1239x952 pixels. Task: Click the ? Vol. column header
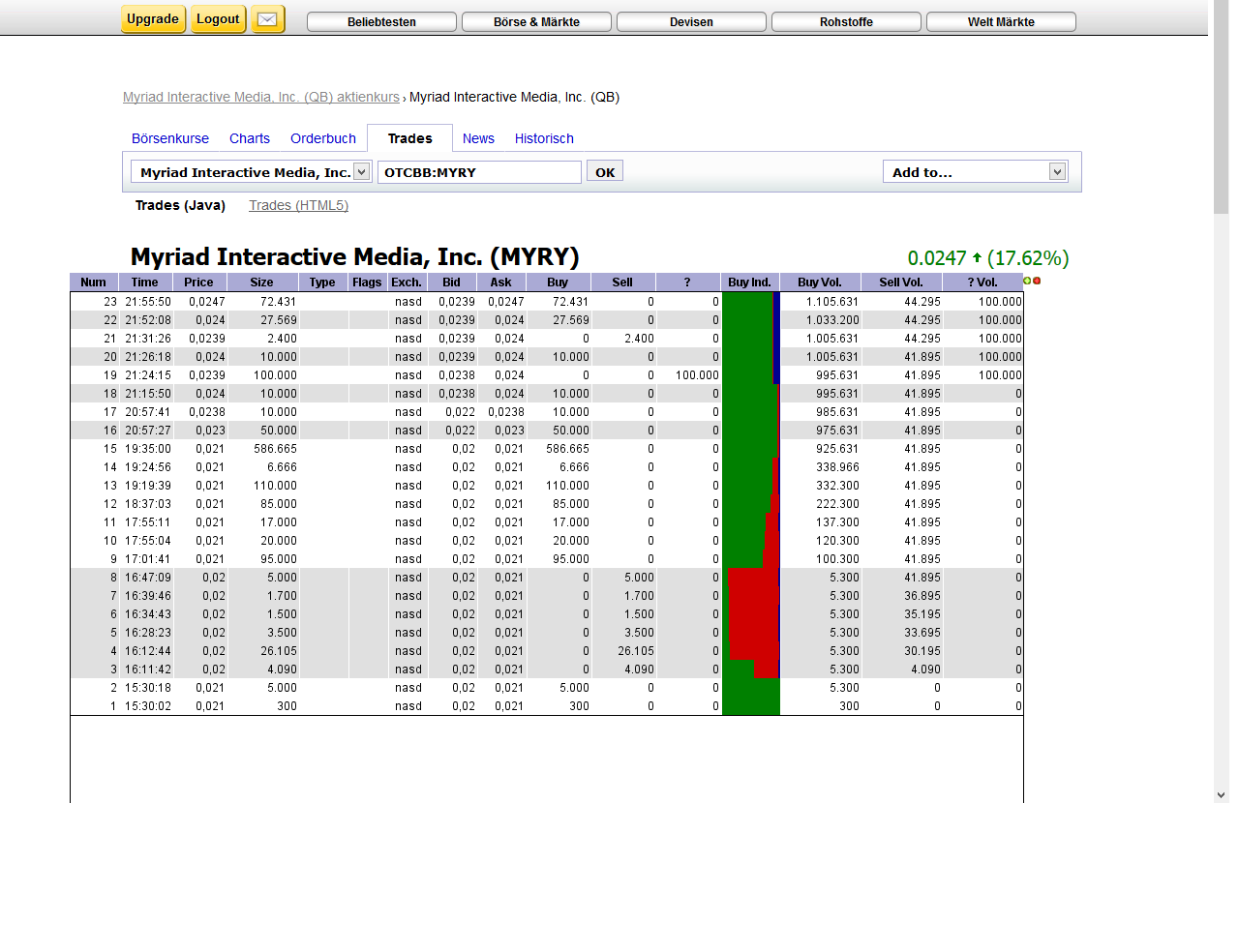point(982,283)
